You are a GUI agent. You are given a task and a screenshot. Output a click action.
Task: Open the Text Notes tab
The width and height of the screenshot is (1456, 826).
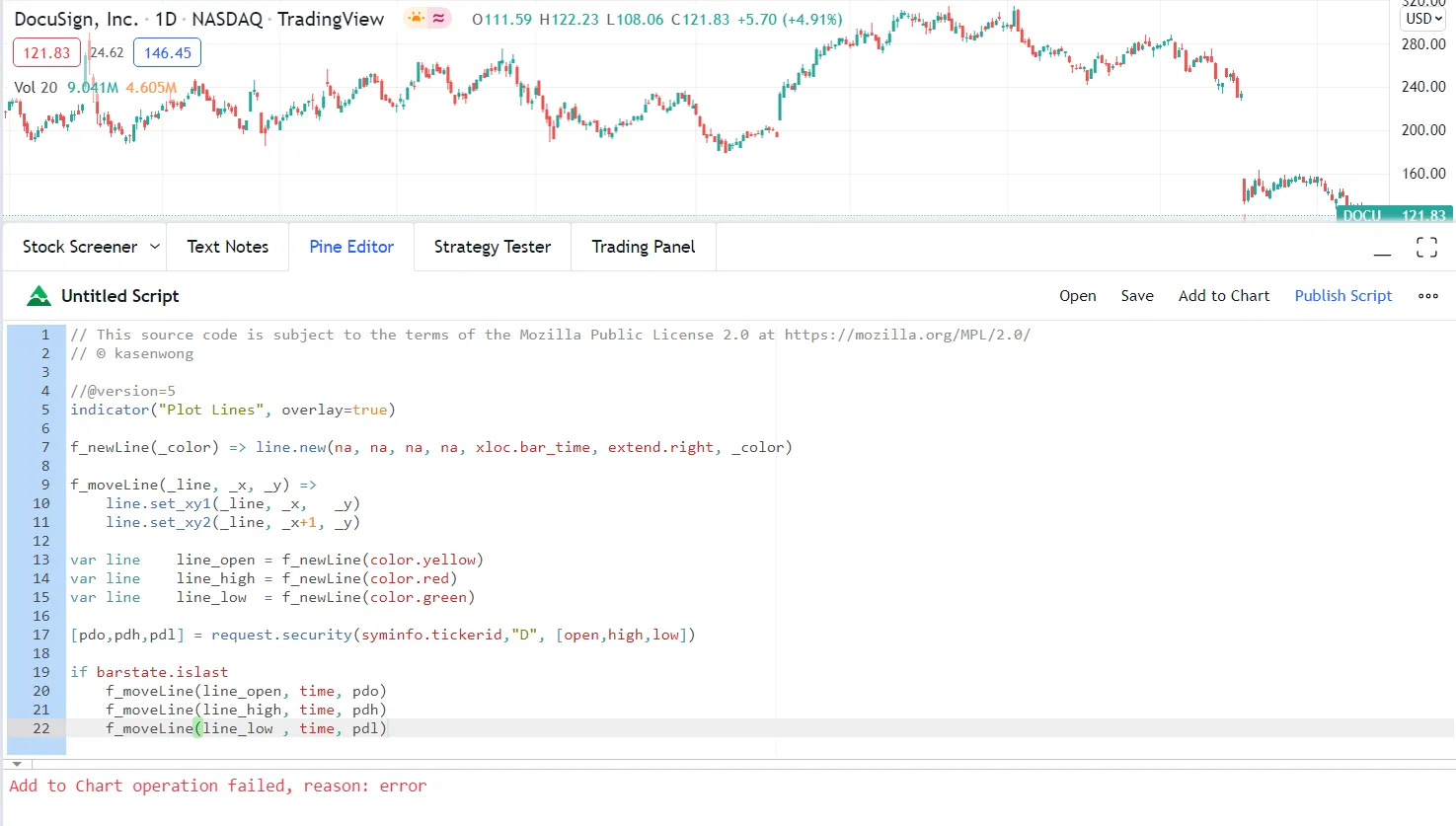click(x=228, y=247)
